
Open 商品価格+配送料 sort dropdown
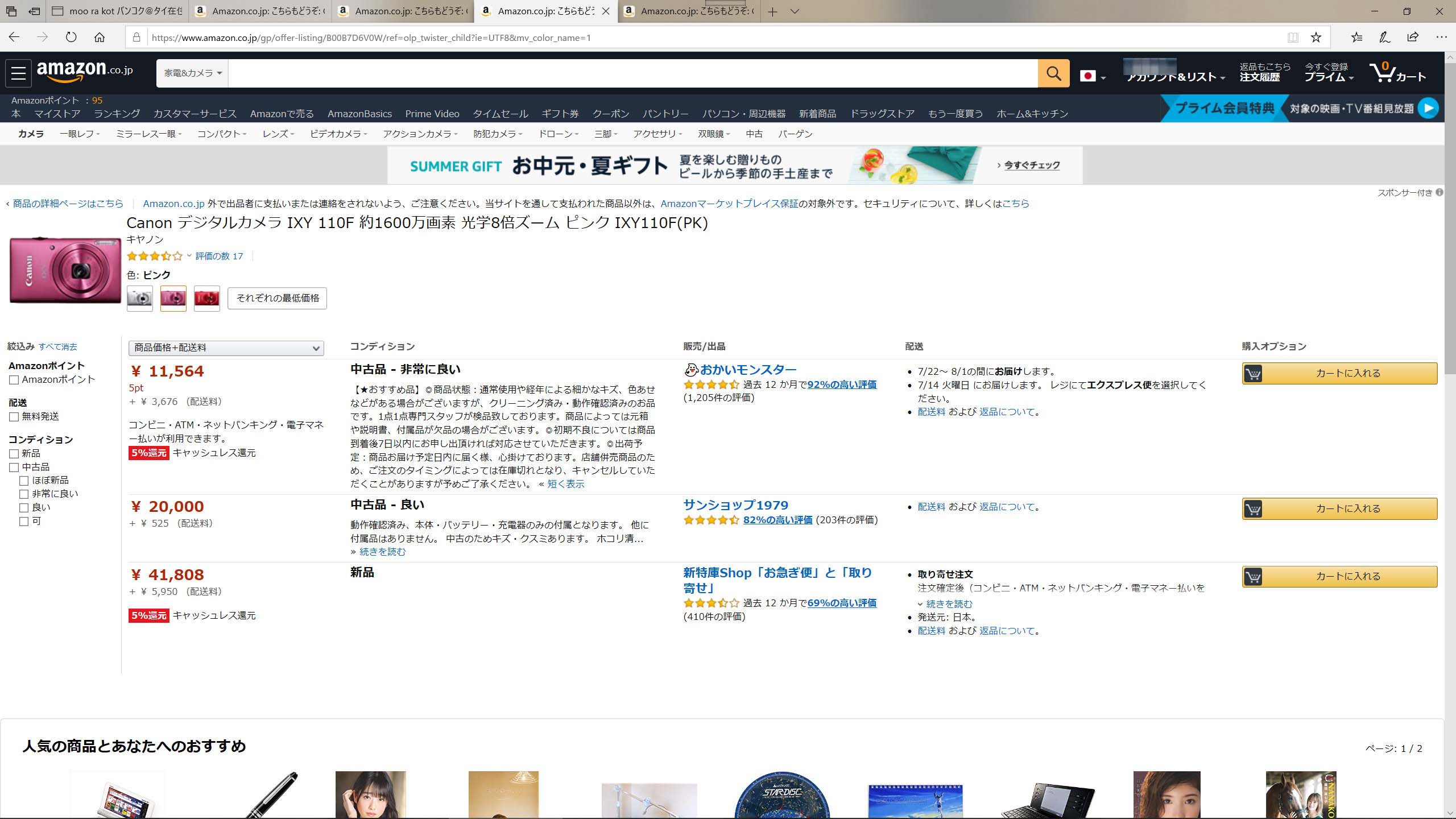[x=226, y=348]
